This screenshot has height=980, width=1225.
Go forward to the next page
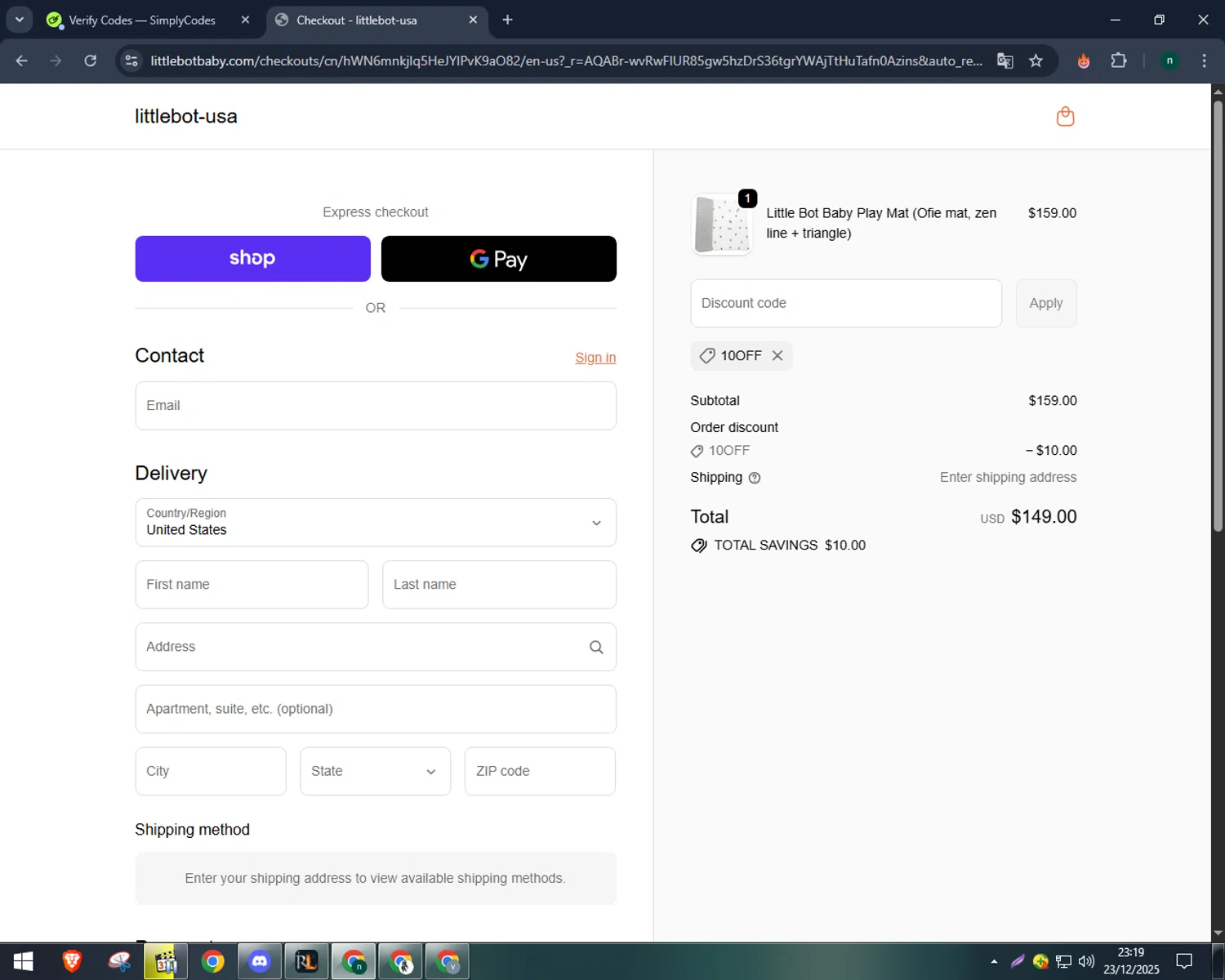click(x=56, y=60)
